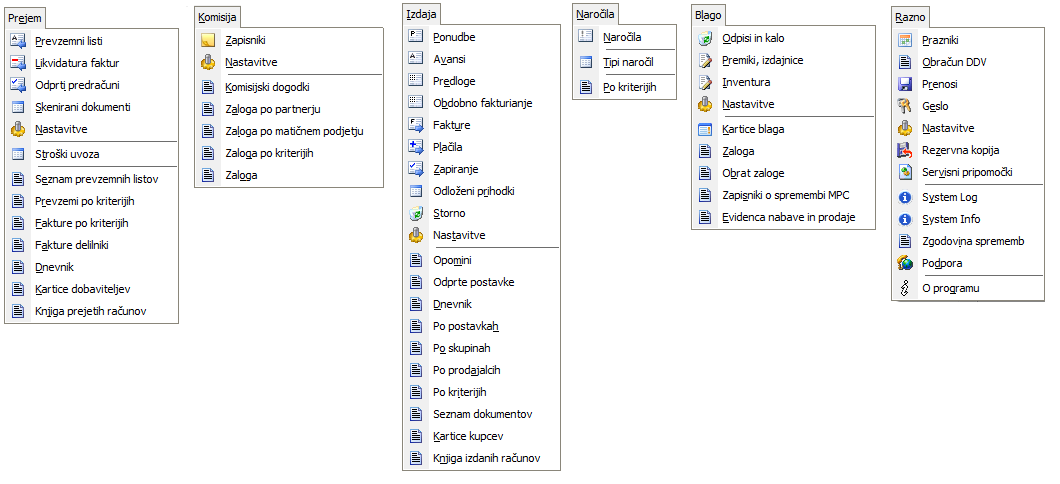The height and width of the screenshot is (484, 1060).
Task: Choose Knjiga prejetih računov entry
Action: tap(90, 311)
